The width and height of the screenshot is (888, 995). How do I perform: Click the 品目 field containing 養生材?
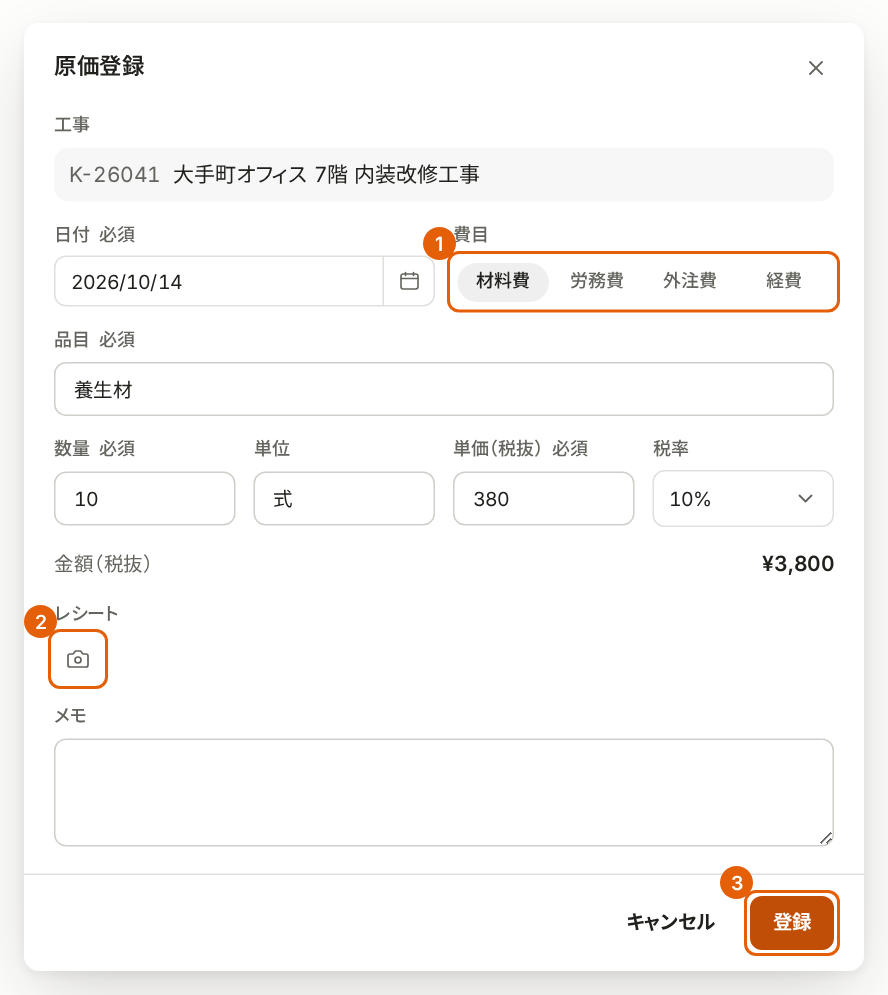(x=444, y=389)
